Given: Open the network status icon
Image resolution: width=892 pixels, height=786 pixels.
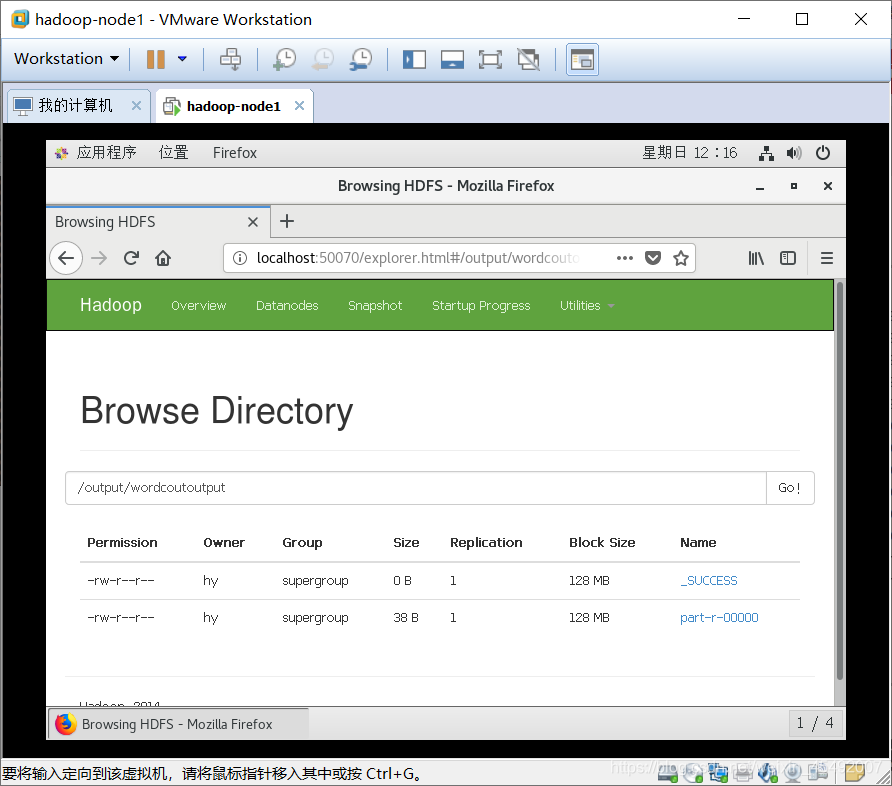Looking at the screenshot, I should [766, 153].
